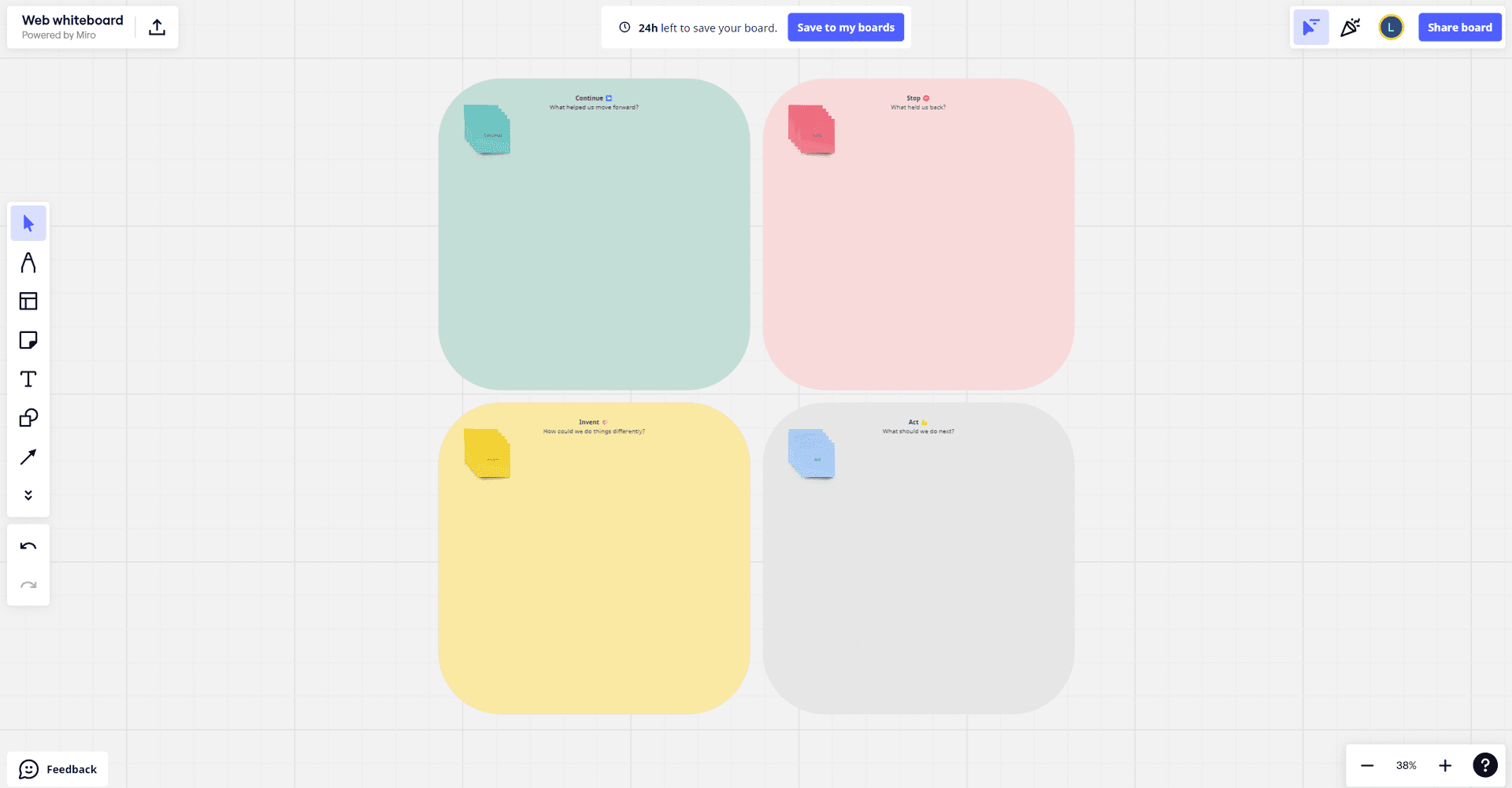Viewport: 1512px width, 788px height.
Task: Click Save to my boards
Action: pyautogui.click(x=846, y=28)
